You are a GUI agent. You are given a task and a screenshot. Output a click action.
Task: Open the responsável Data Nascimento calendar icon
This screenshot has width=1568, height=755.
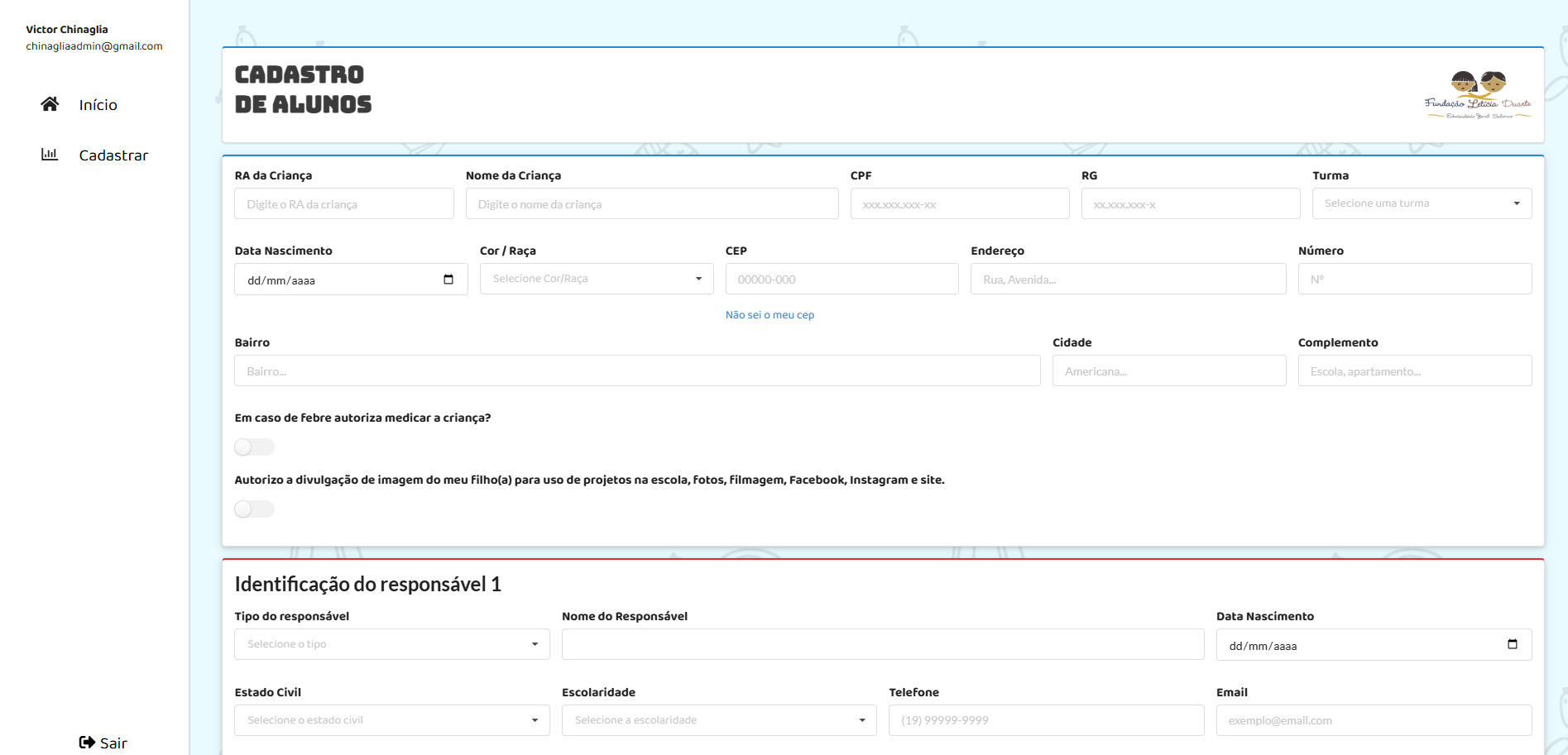[1513, 644]
